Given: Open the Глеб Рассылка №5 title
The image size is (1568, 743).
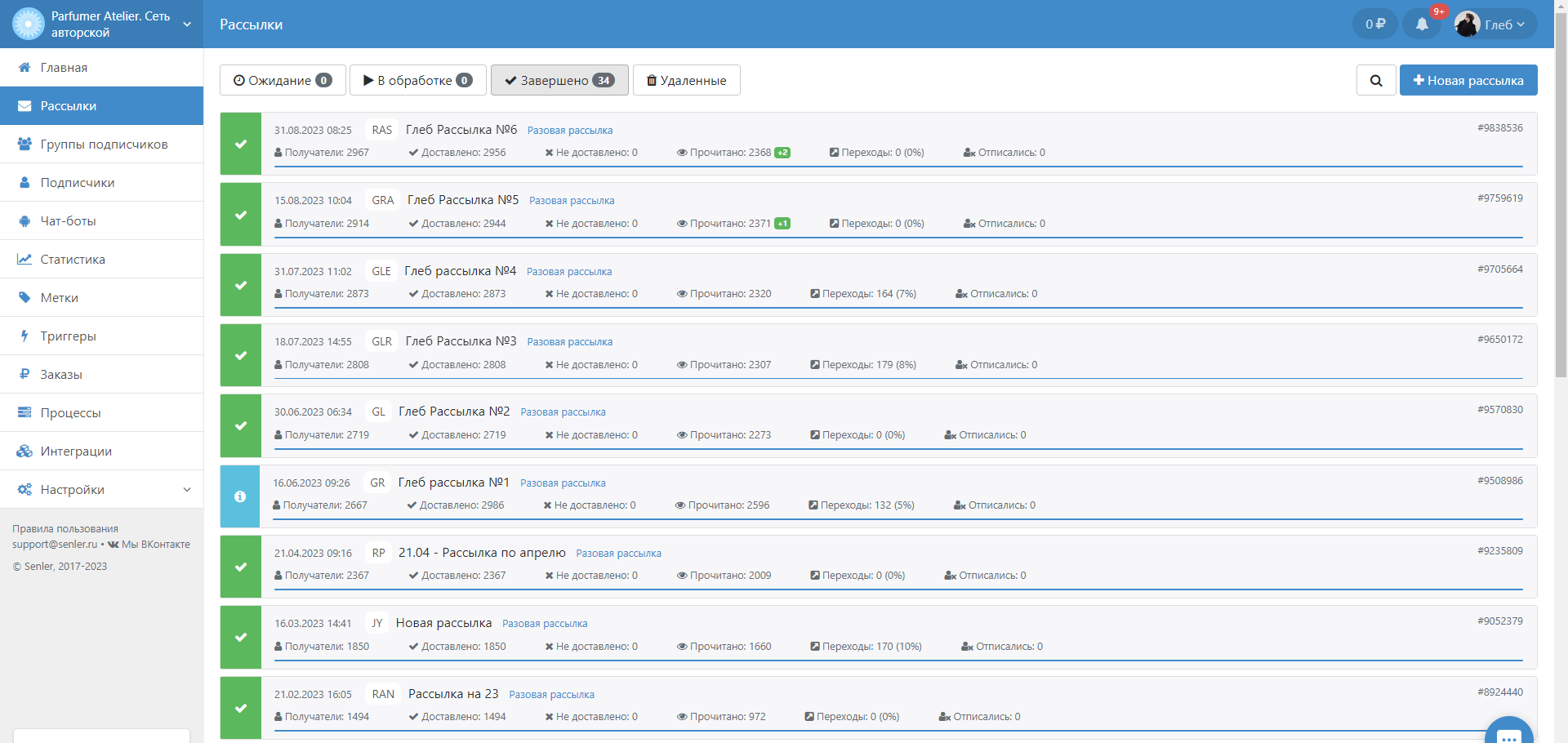Looking at the screenshot, I should click(463, 200).
